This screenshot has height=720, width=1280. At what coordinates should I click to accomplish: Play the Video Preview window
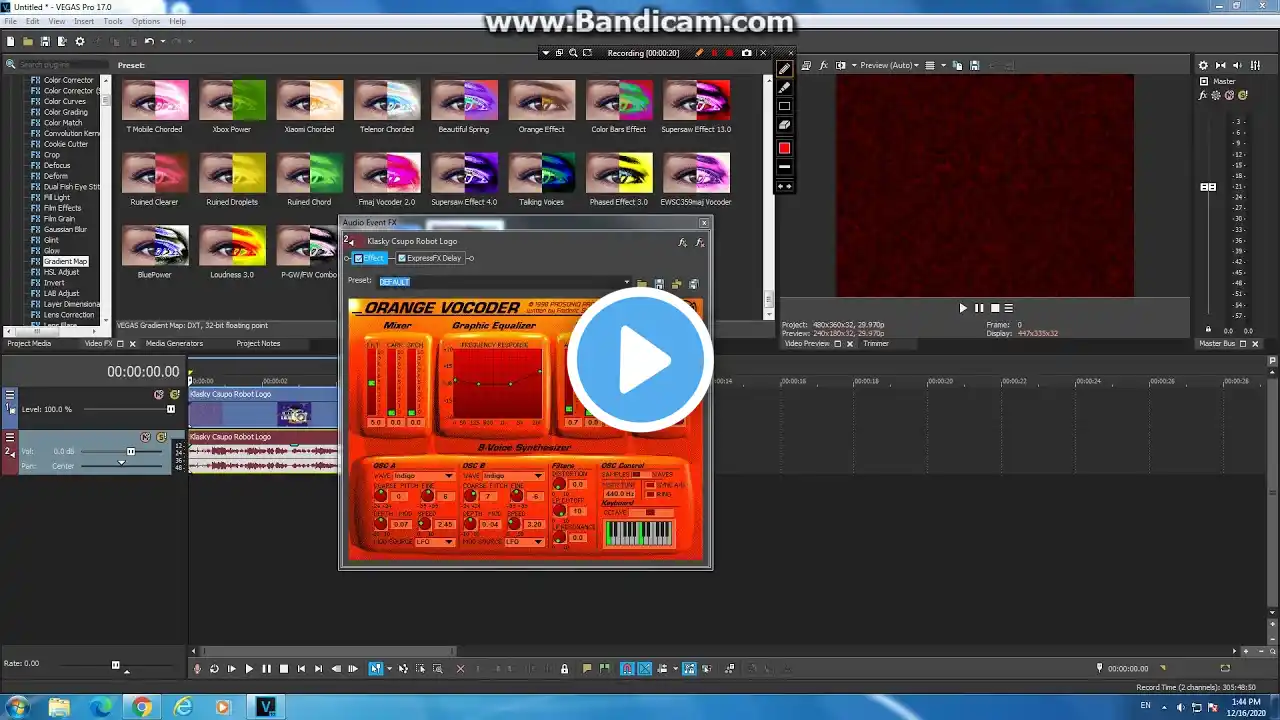(963, 308)
